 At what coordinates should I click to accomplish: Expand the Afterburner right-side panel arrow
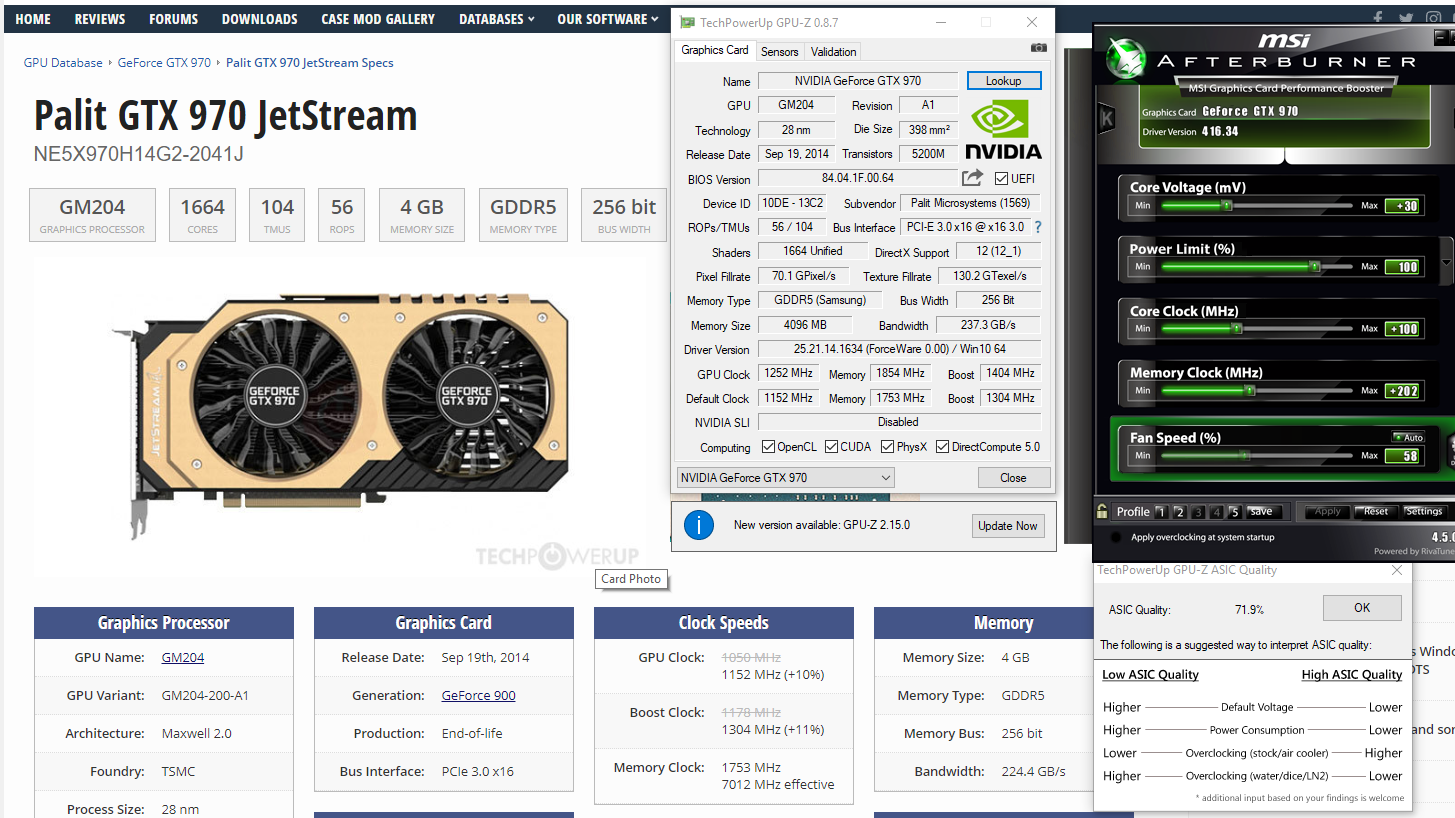pyautogui.click(x=1447, y=263)
